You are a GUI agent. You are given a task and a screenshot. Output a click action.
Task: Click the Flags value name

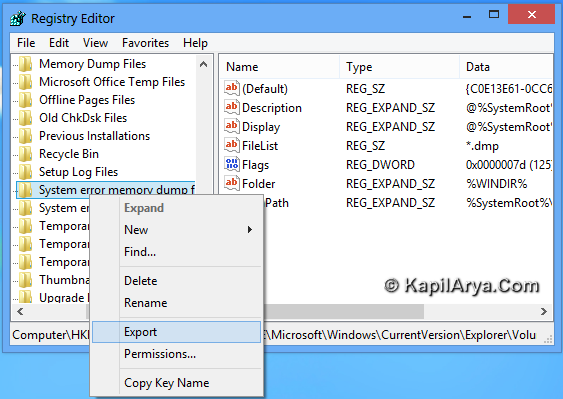pos(255,165)
